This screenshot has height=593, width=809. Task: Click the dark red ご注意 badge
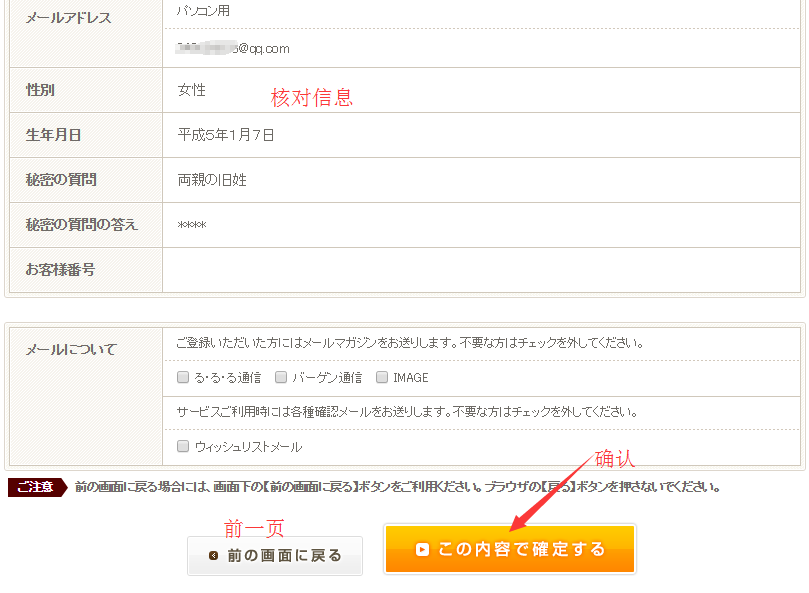pyautogui.click(x=36, y=487)
